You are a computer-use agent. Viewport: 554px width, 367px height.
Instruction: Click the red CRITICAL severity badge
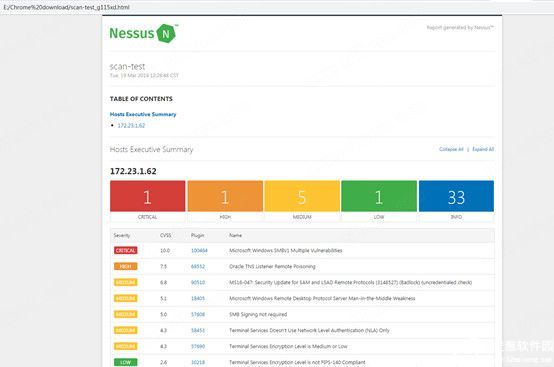[x=125, y=250]
